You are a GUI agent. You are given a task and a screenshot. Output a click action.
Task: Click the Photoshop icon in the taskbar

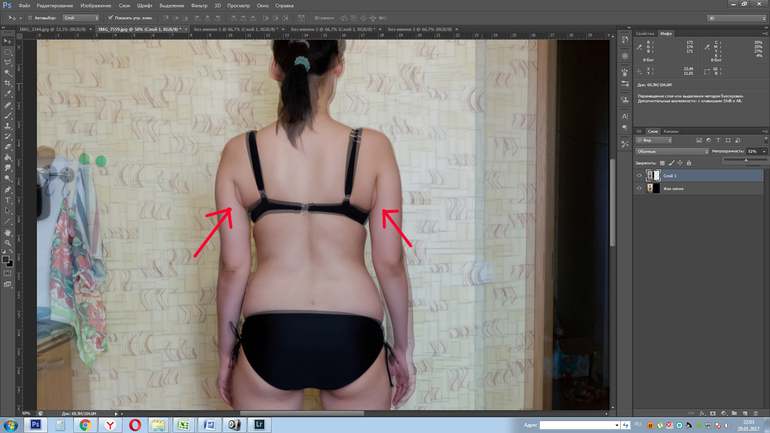[x=36, y=425]
